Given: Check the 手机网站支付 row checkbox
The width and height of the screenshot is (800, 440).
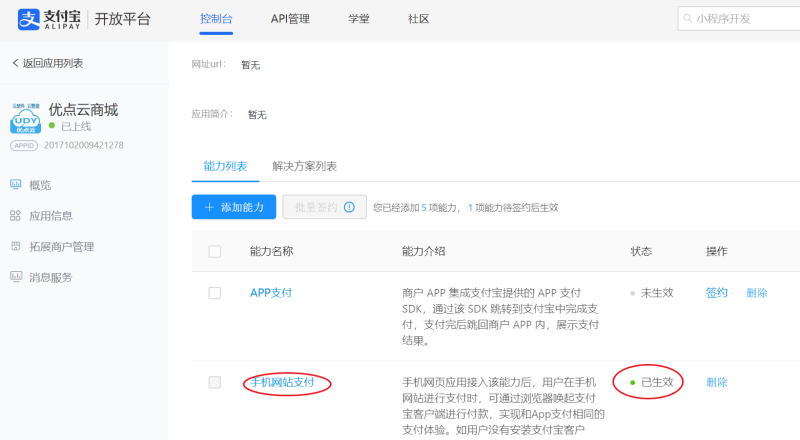Looking at the screenshot, I should coord(215,382).
